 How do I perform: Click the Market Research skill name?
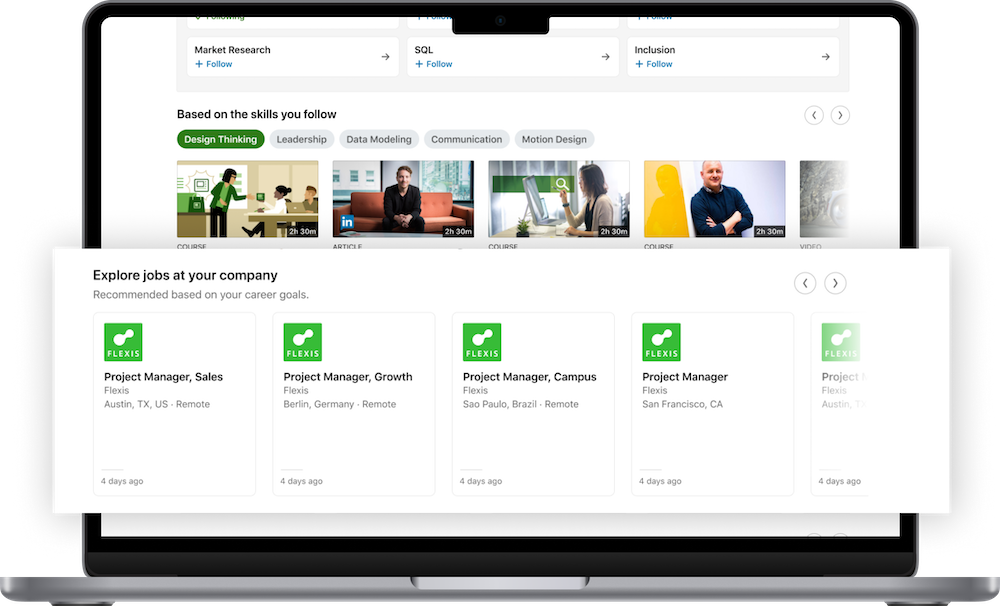232,50
